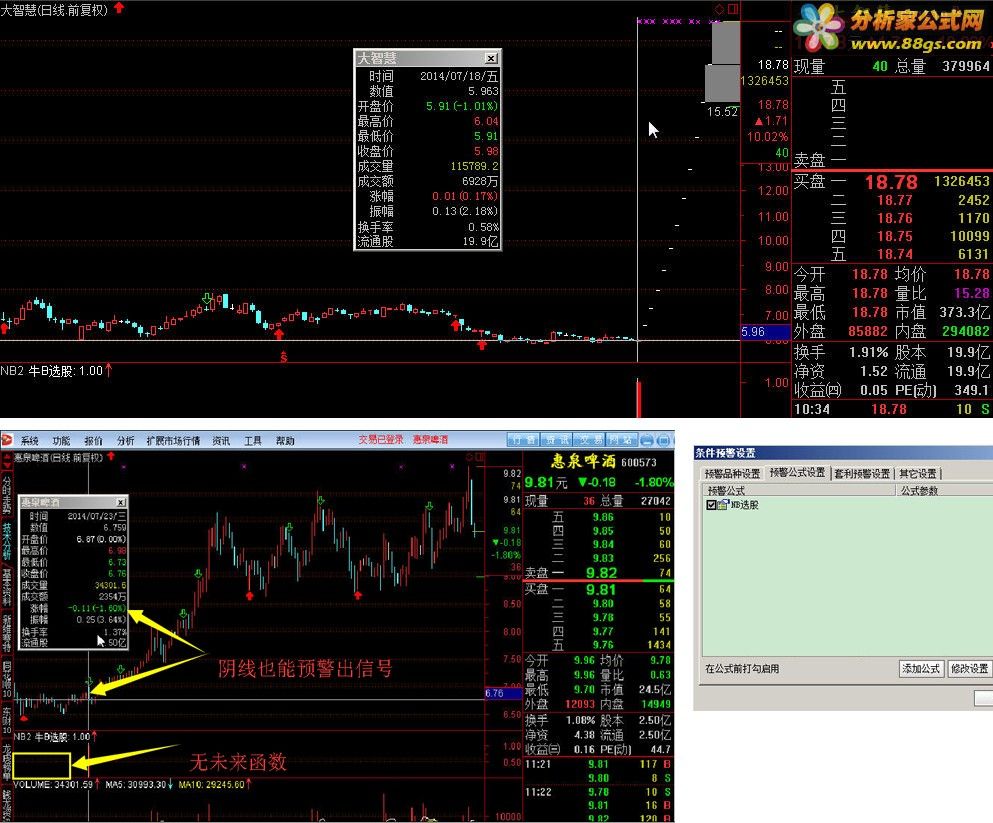Click the blue arrow after MA5: 30993.30

pyautogui.click(x=171, y=784)
